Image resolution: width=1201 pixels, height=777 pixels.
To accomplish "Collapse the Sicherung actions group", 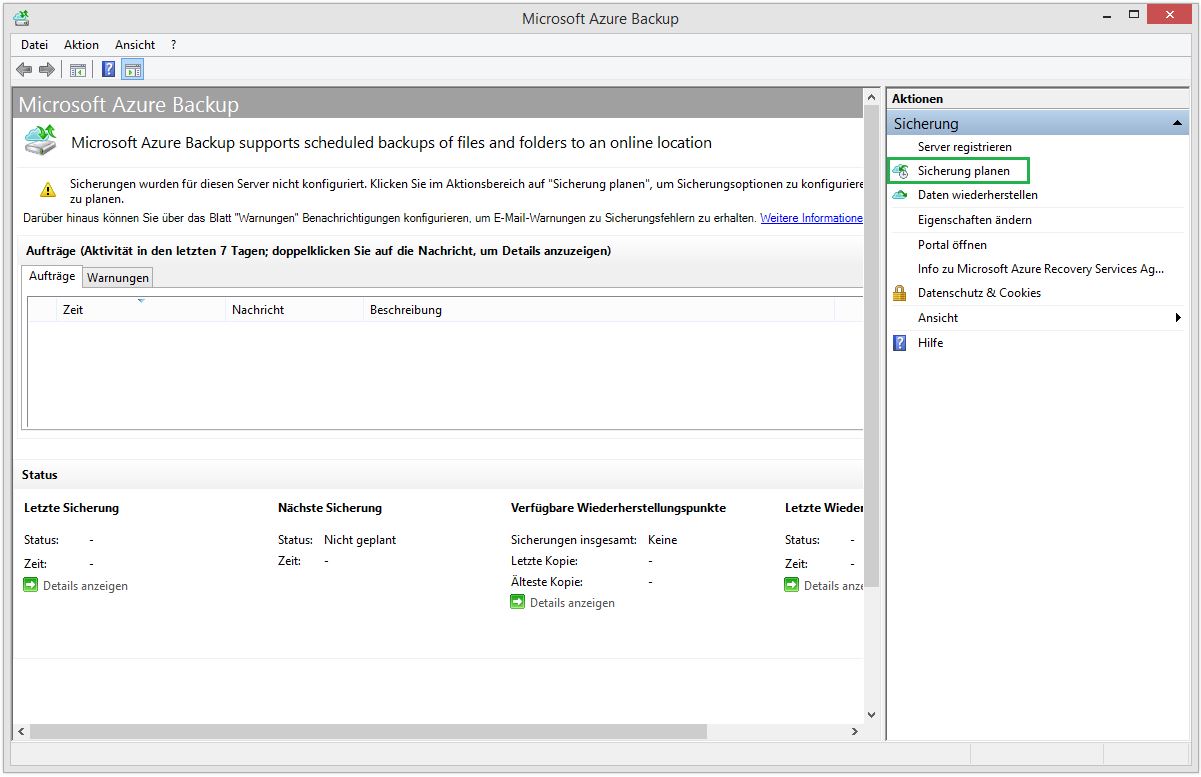I will [x=1178, y=122].
